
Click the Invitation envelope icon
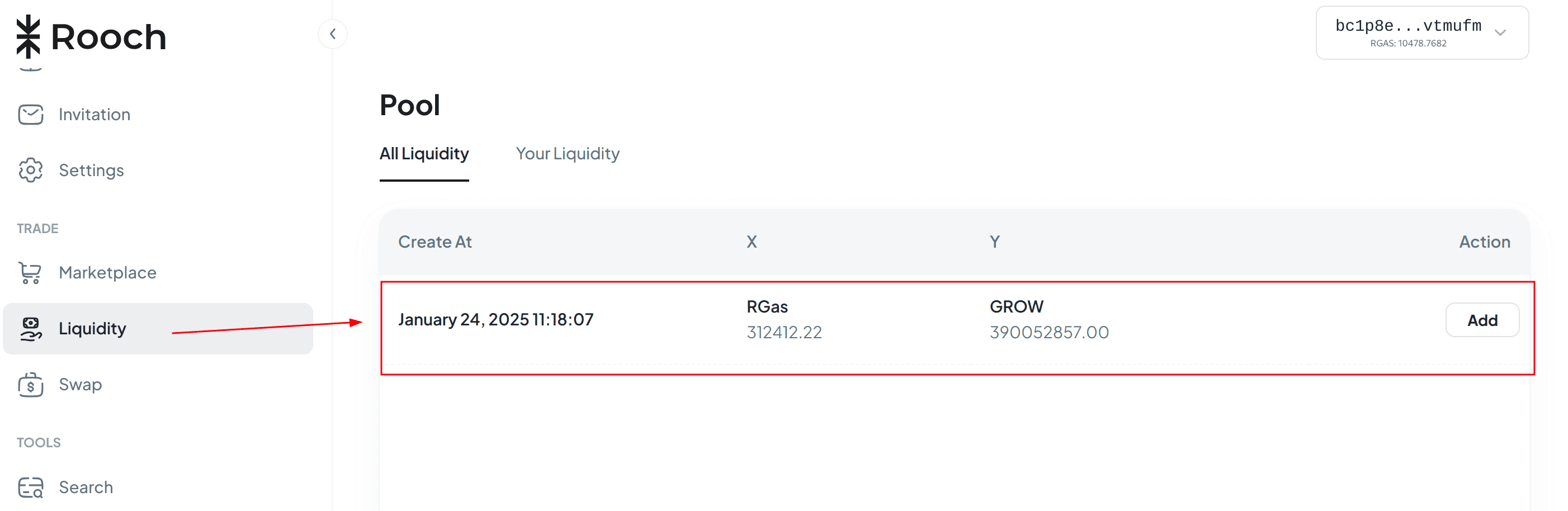point(30,115)
